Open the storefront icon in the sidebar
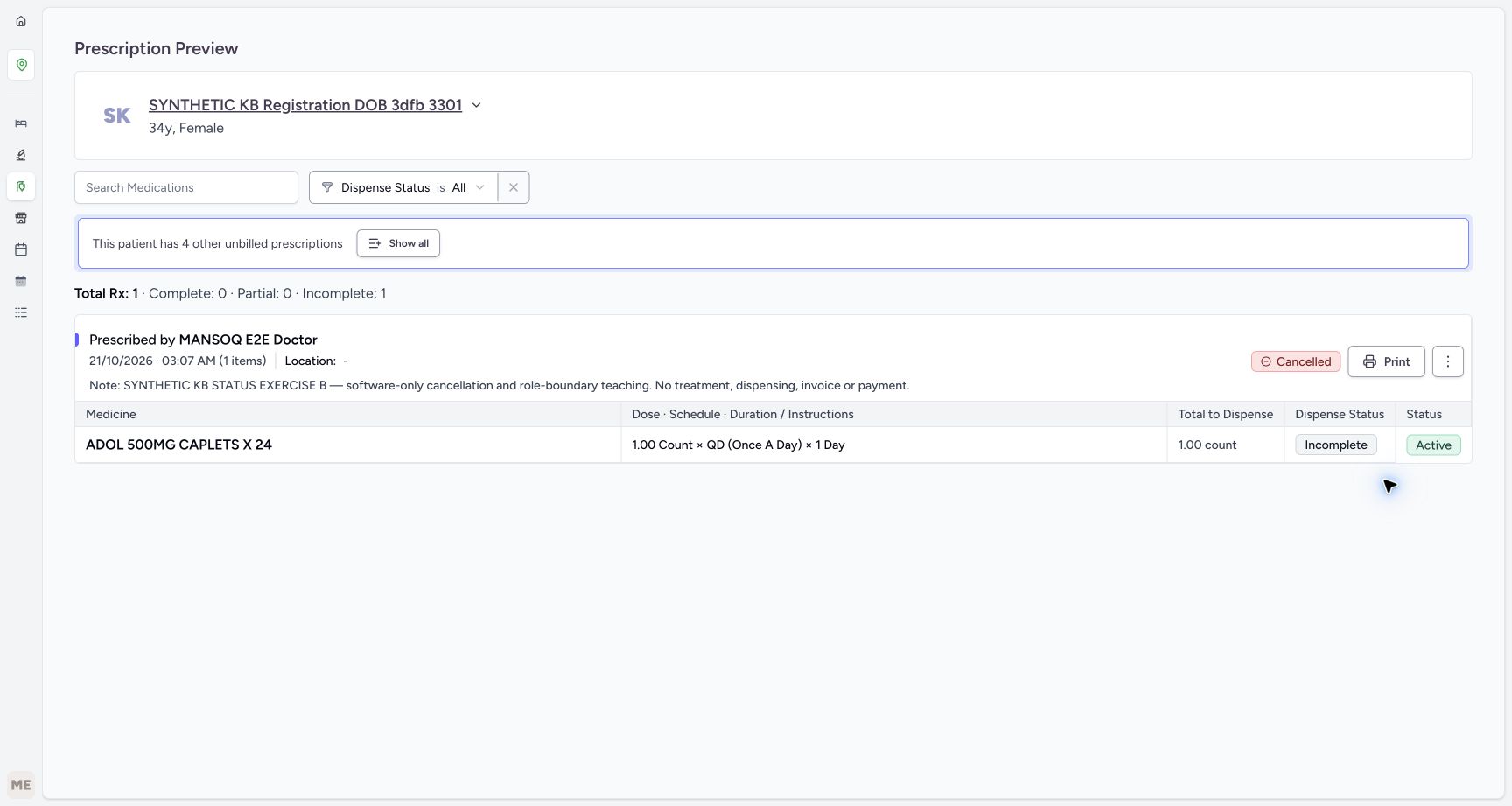 pos(21,218)
